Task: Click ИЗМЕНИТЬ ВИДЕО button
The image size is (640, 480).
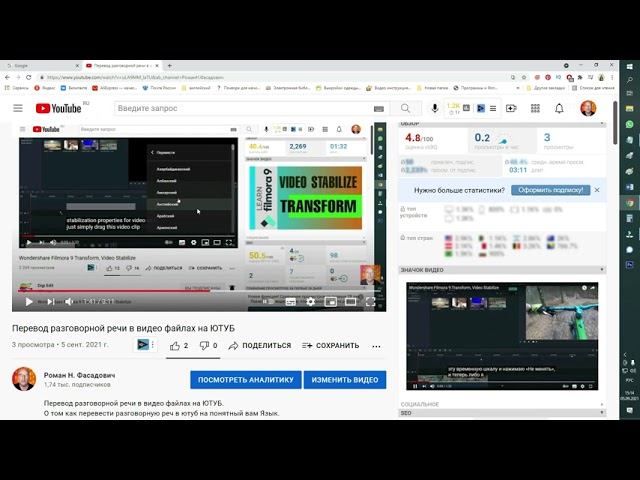Action: point(345,380)
